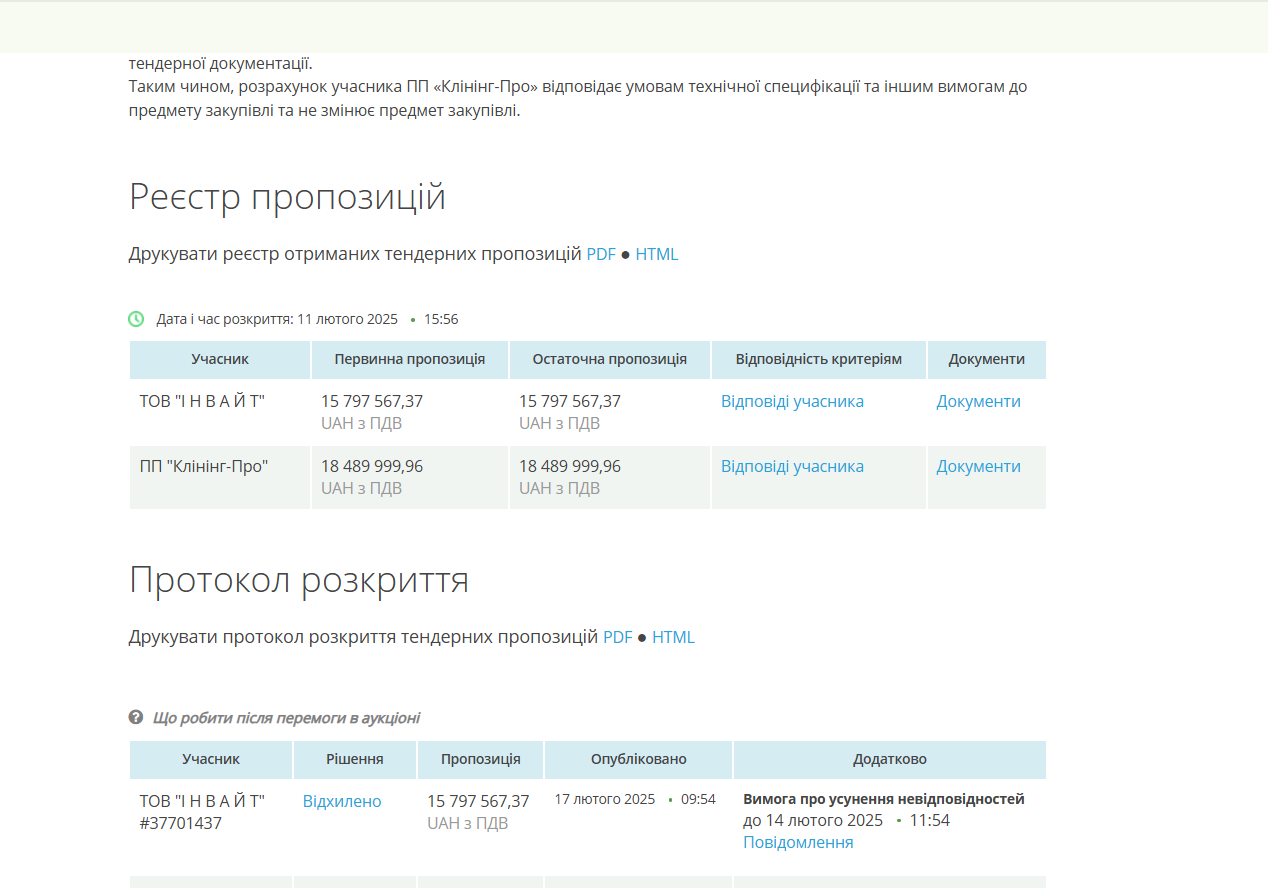
Task: Click the Первинна пропозиція column header
Action: (x=410, y=359)
